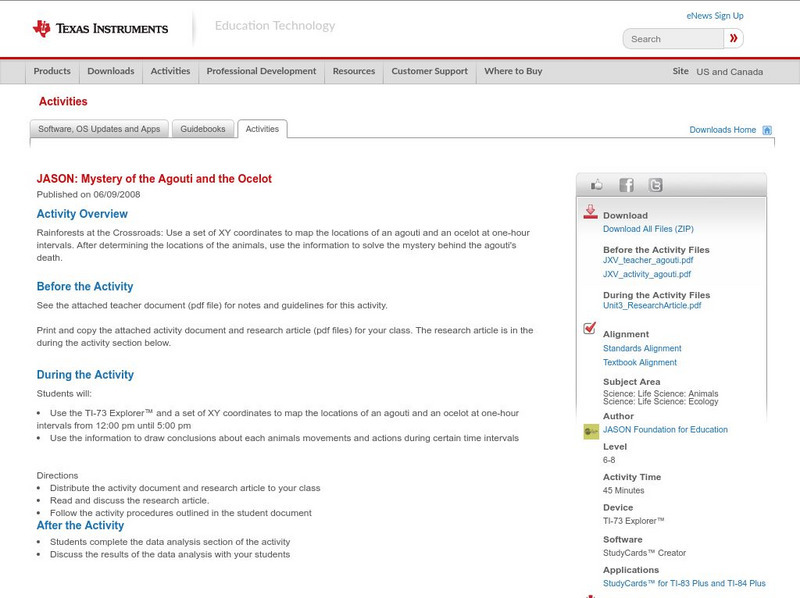The height and width of the screenshot is (598, 800).
Task: Click the red Activities page heading
Action: pos(63,102)
